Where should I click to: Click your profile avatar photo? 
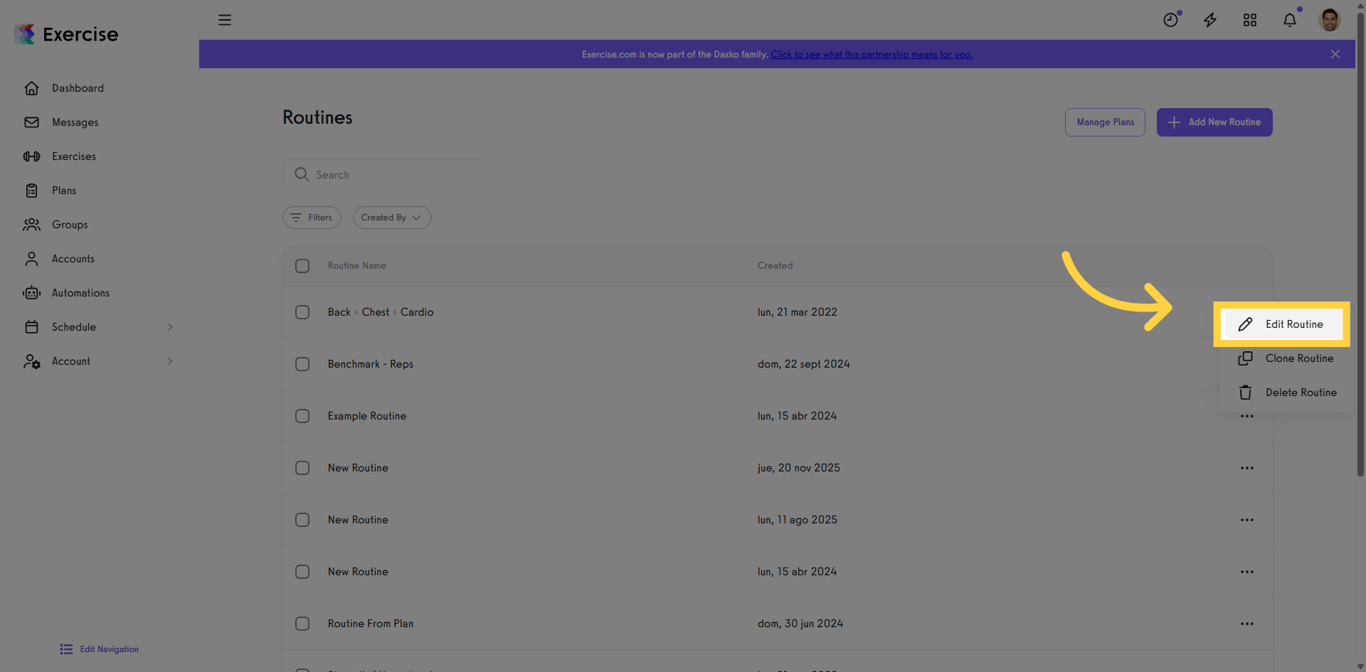tap(1329, 19)
